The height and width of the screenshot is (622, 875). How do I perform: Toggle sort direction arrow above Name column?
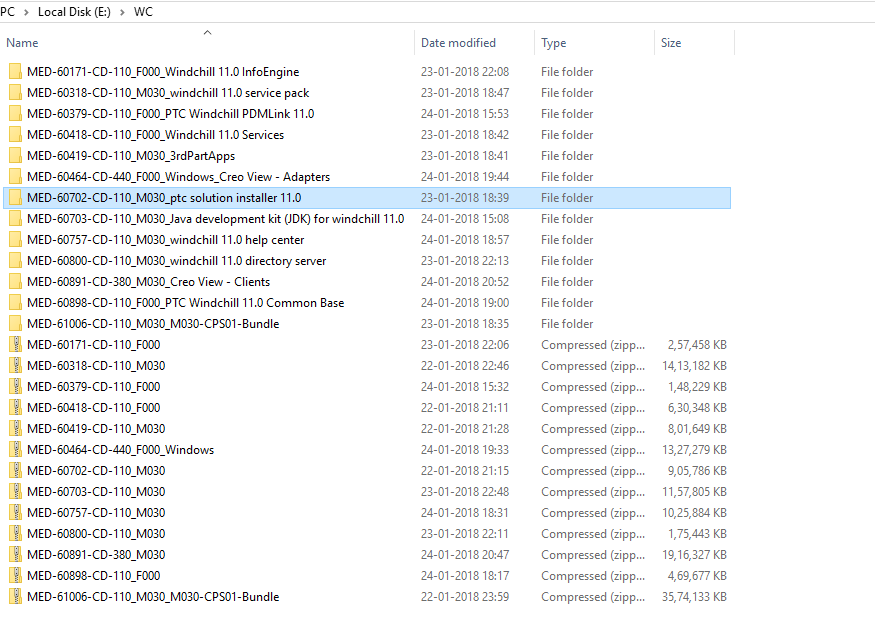[208, 32]
